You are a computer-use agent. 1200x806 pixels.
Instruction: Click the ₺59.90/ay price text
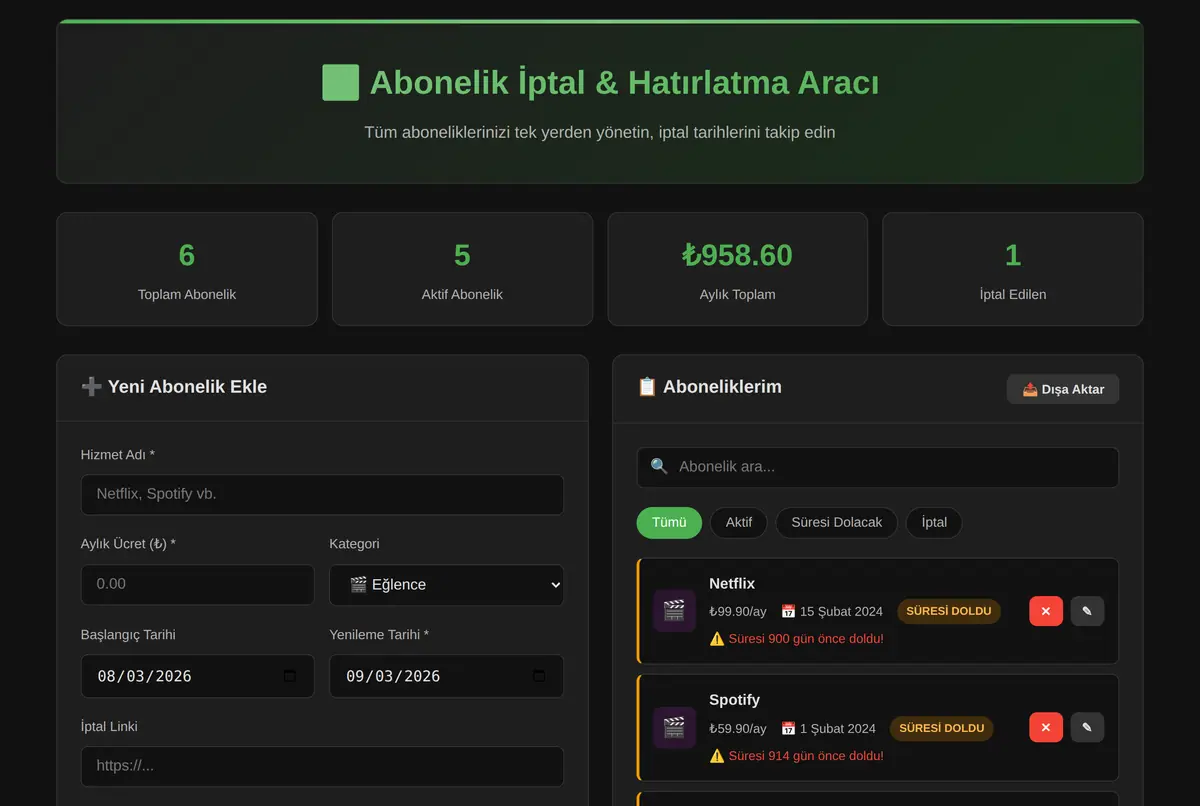pos(738,729)
